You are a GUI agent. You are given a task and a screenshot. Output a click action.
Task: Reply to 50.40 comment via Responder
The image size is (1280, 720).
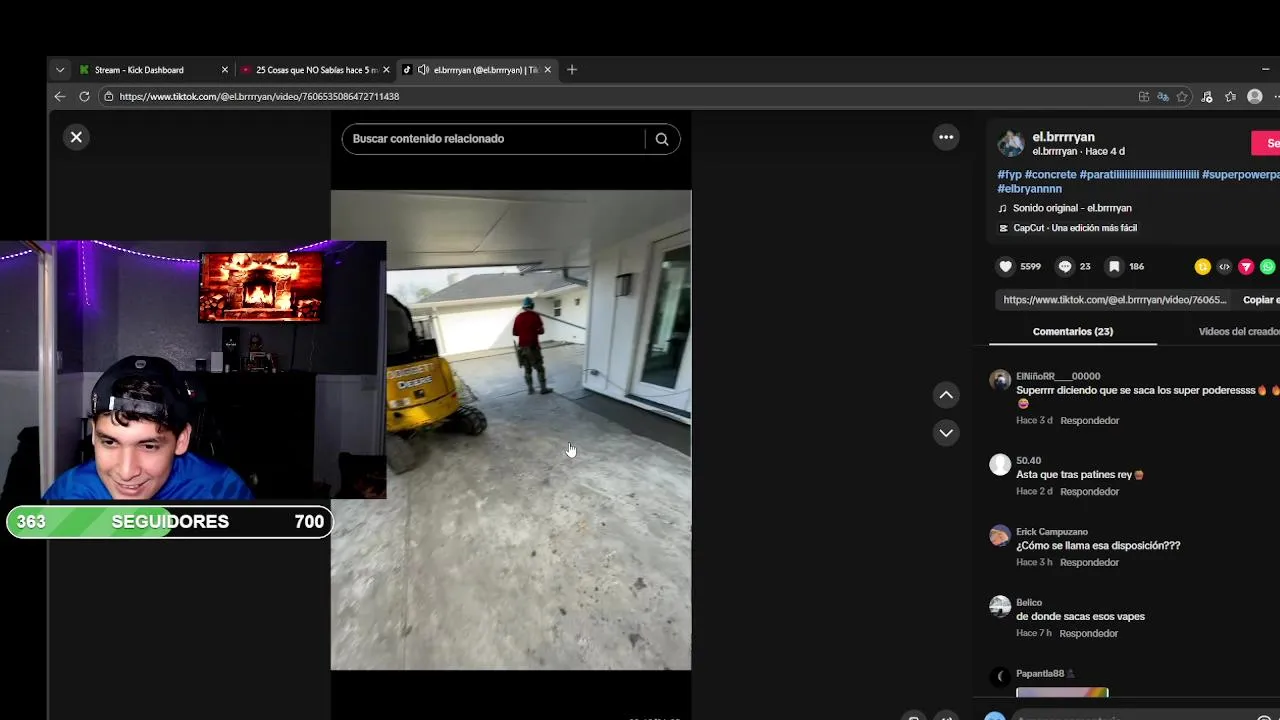click(x=1089, y=491)
